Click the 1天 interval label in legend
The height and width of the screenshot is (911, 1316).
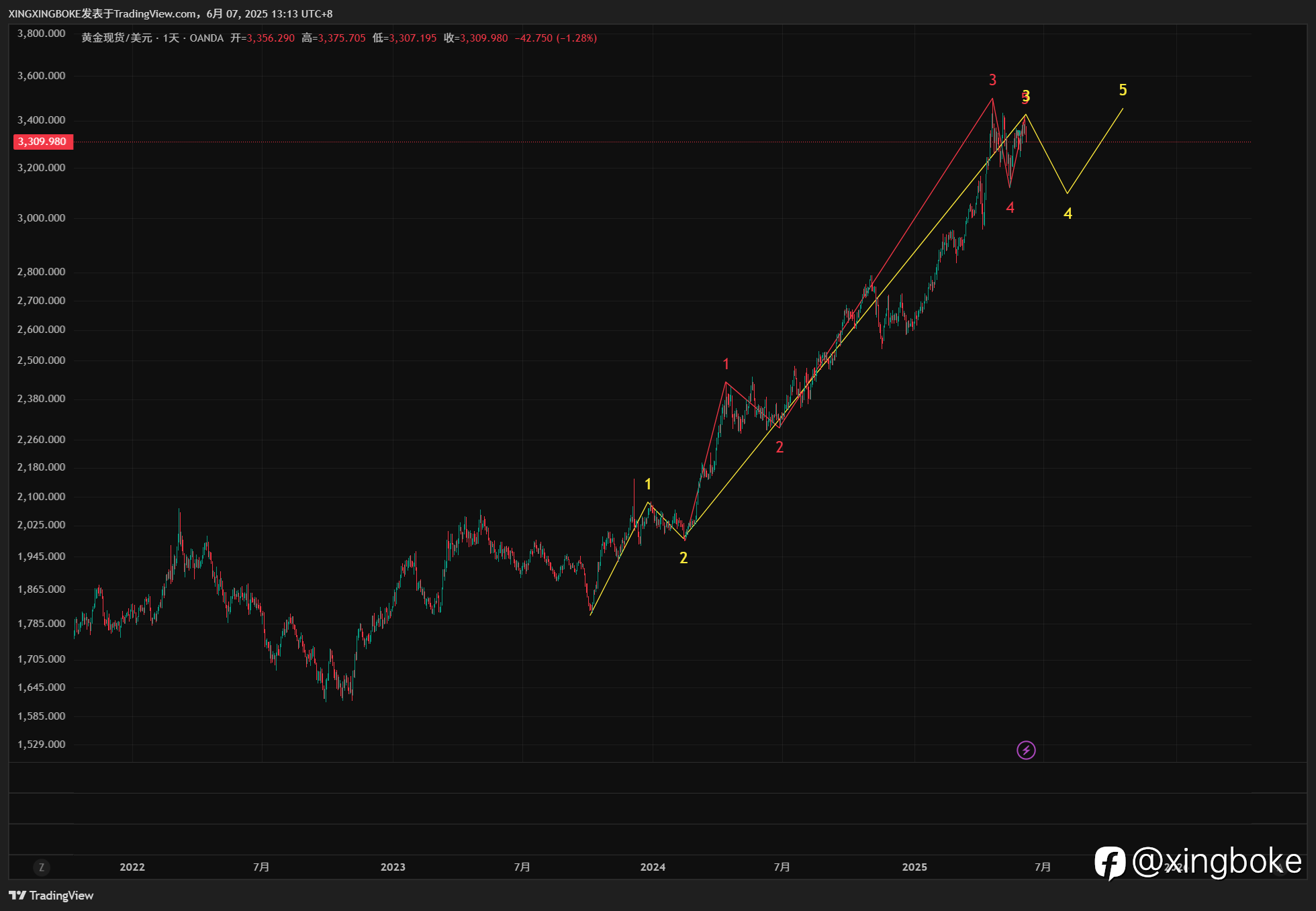tap(171, 38)
